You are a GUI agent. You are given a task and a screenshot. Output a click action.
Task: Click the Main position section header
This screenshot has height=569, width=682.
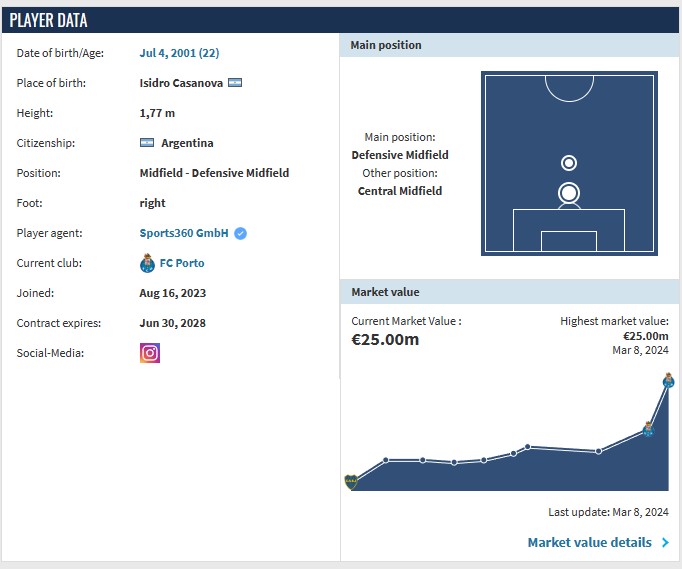[x=386, y=45]
